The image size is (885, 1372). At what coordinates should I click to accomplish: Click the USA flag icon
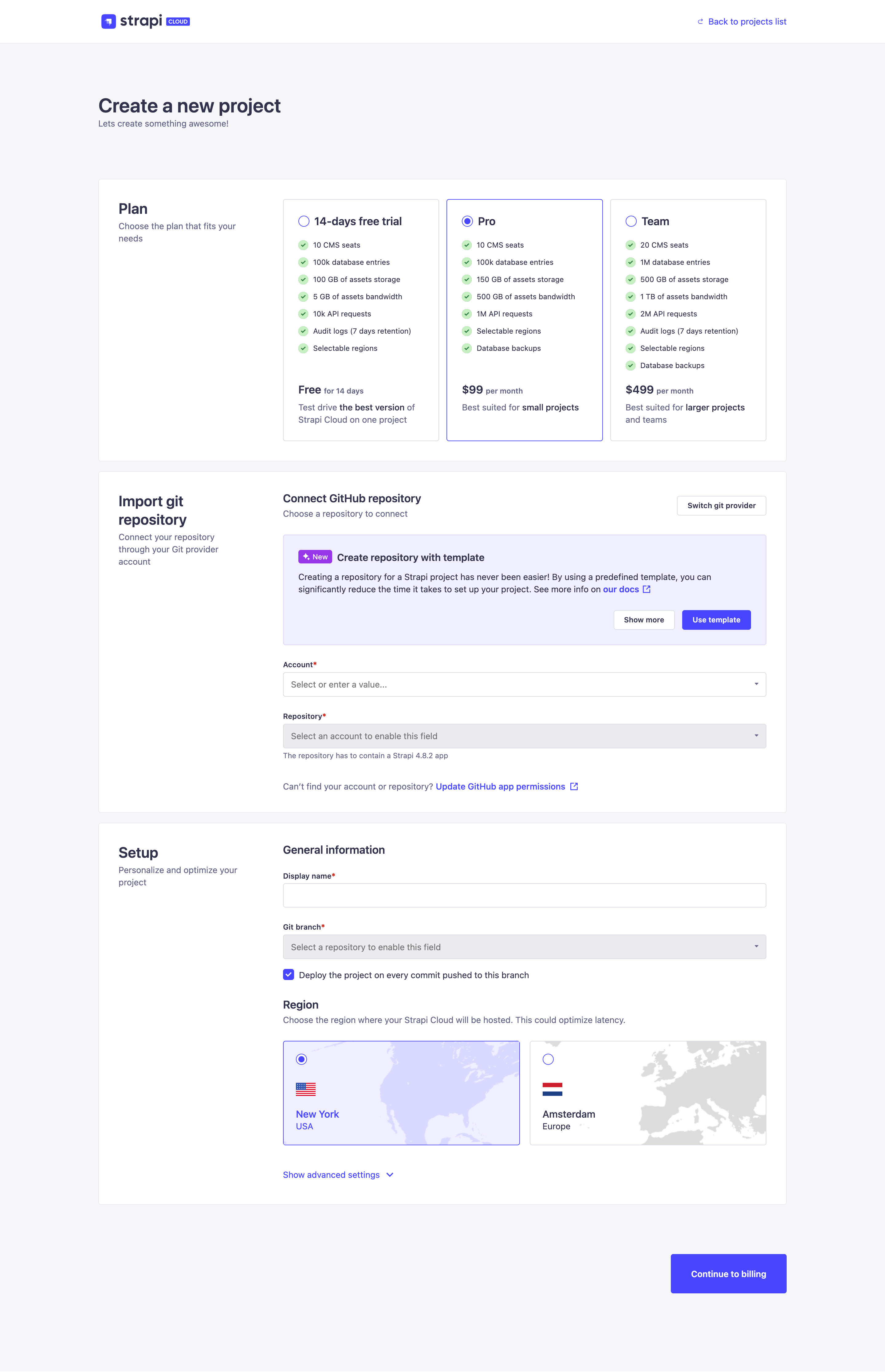click(305, 1089)
